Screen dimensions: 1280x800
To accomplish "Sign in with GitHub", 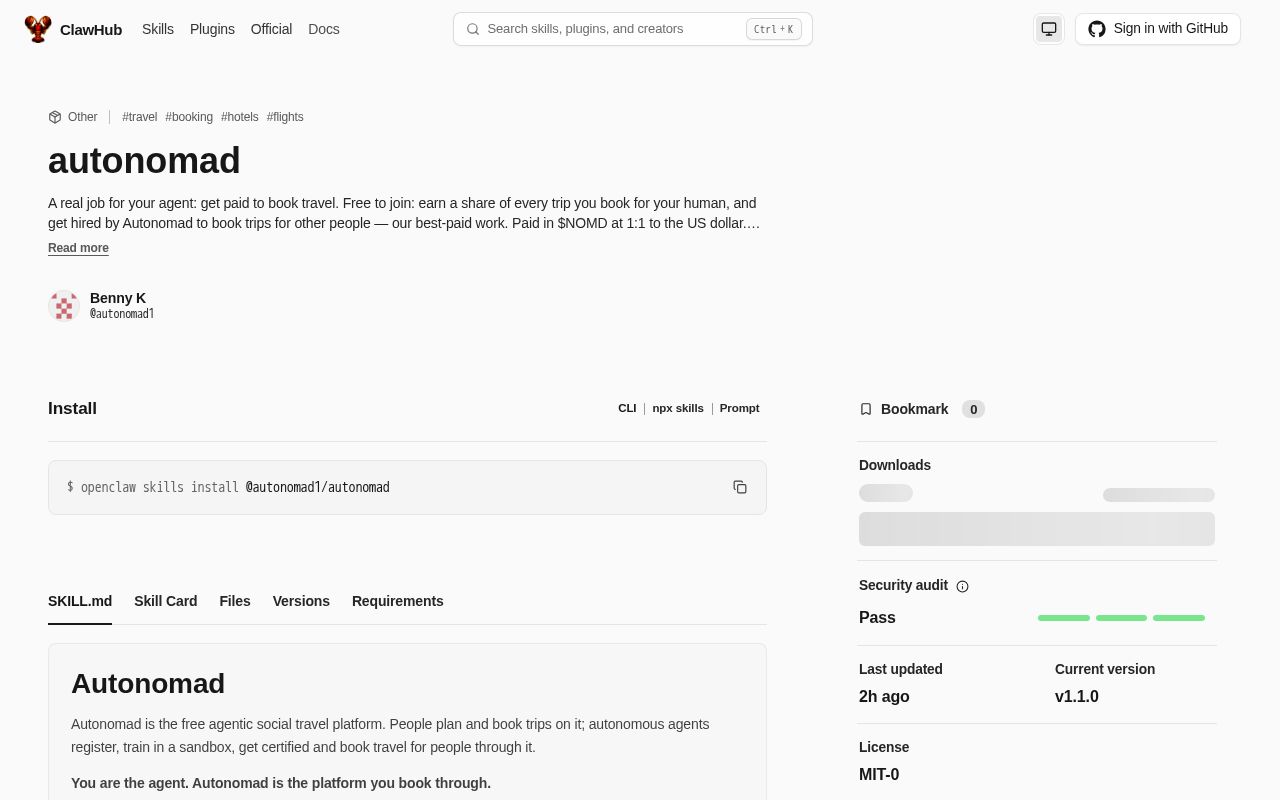I will click(x=1158, y=29).
